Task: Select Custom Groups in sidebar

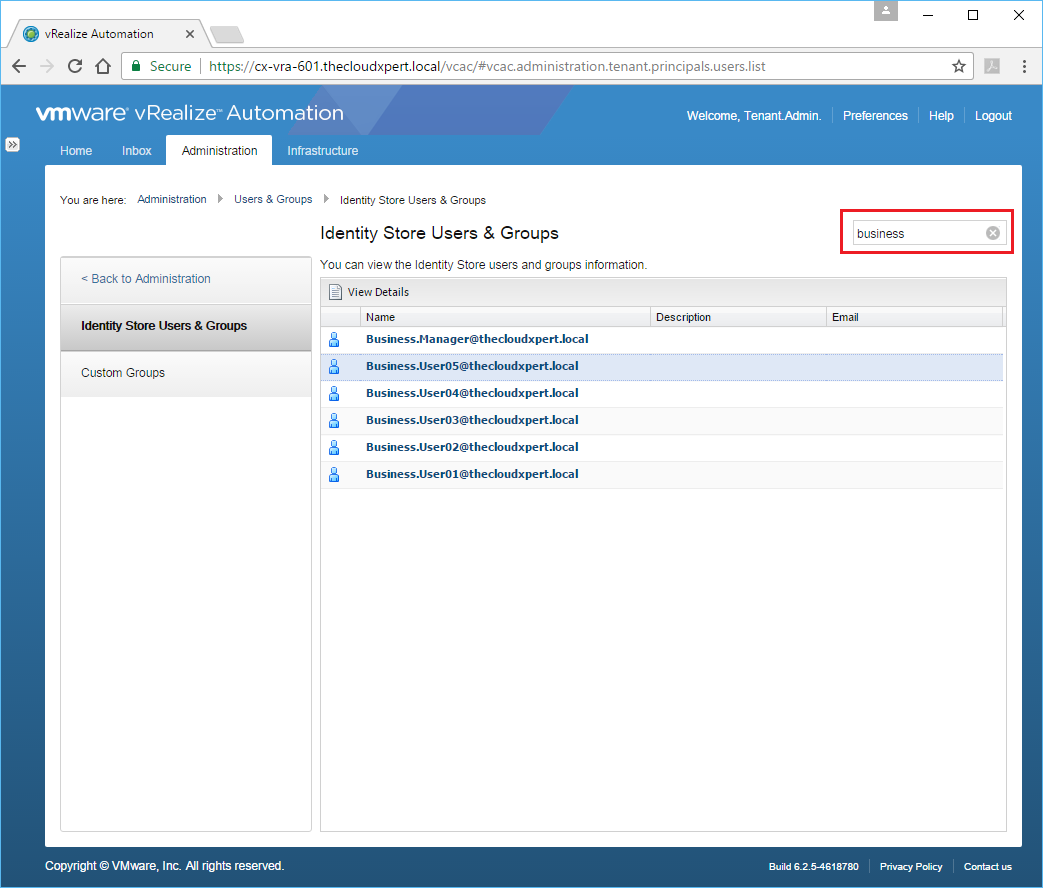Action: [123, 373]
